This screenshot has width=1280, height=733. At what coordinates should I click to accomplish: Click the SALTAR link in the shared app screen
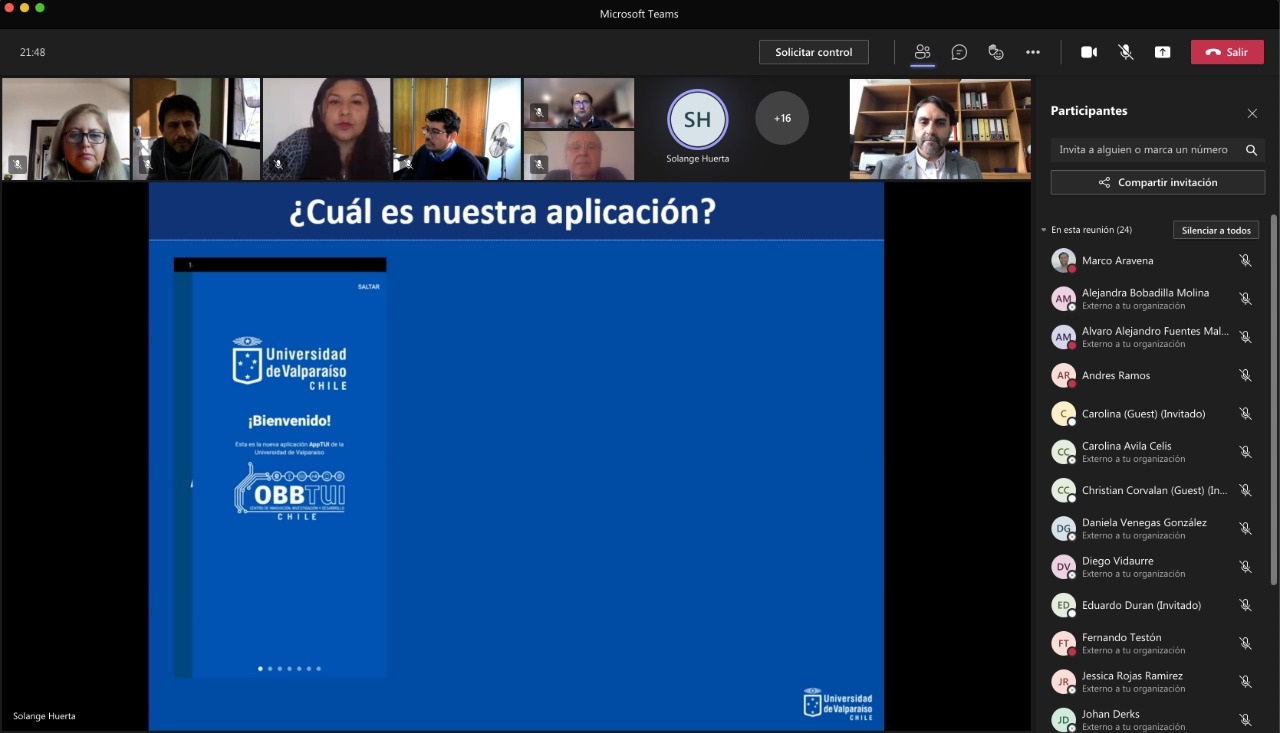[x=369, y=287]
